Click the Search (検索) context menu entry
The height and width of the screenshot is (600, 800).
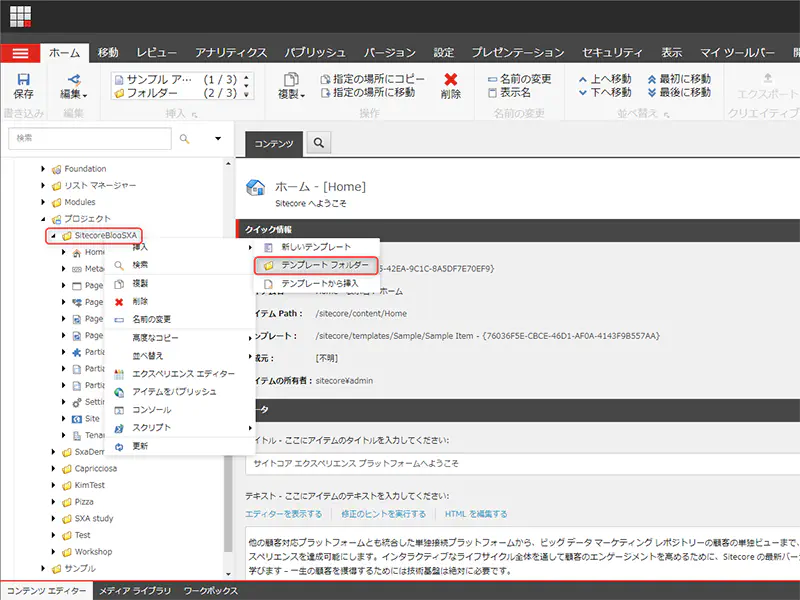(180, 265)
